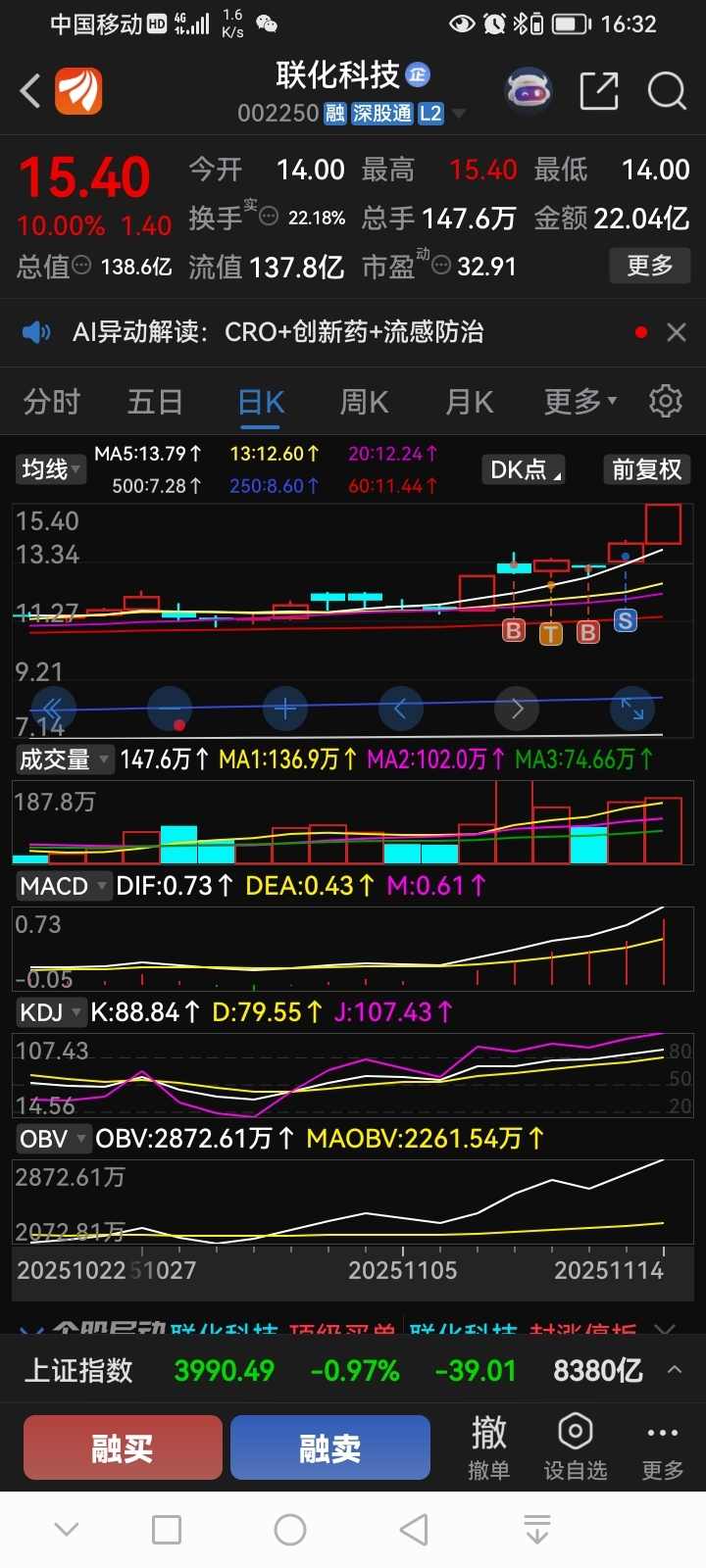Open the MACD indicator dropdown
This screenshot has height=1568, width=706.
[64, 886]
